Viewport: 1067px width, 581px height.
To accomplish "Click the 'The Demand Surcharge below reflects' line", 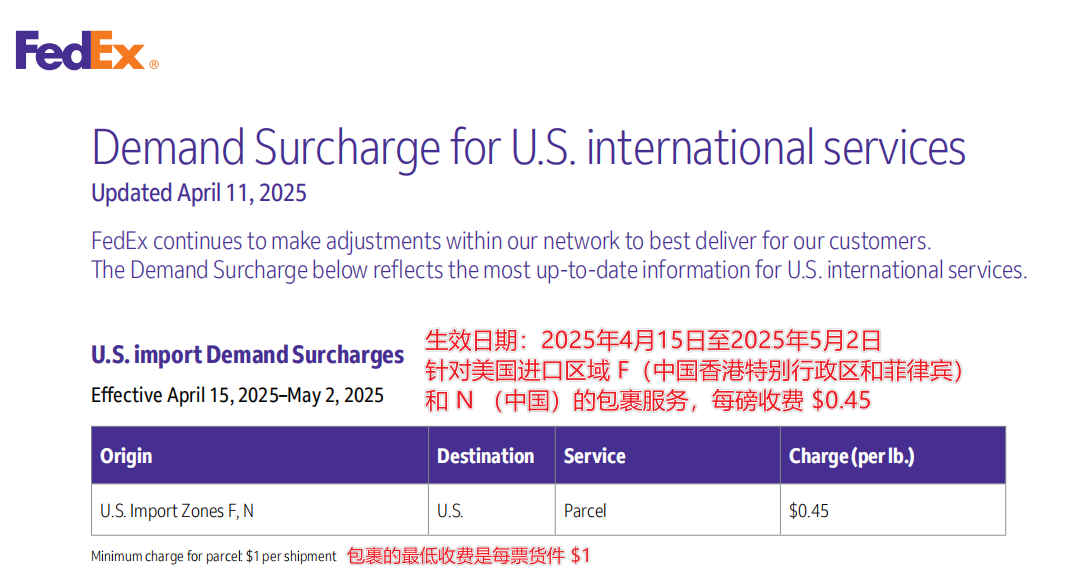I will 558,270.
